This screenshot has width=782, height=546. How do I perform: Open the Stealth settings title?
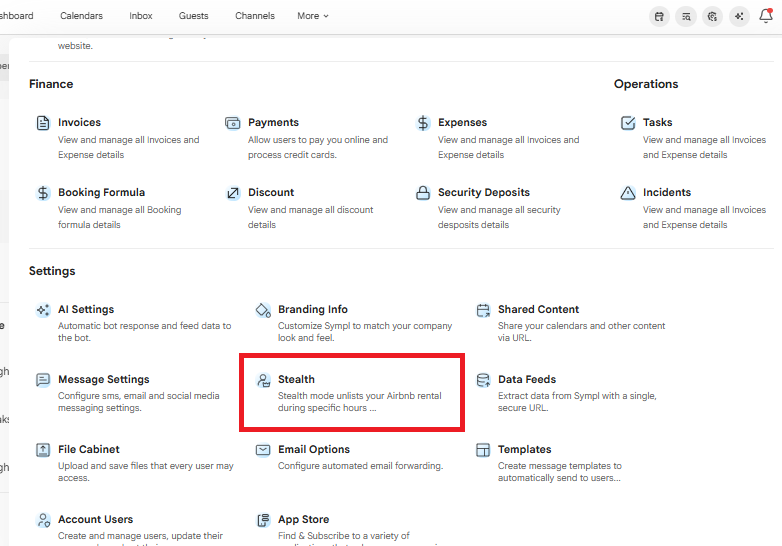pyautogui.click(x=296, y=379)
